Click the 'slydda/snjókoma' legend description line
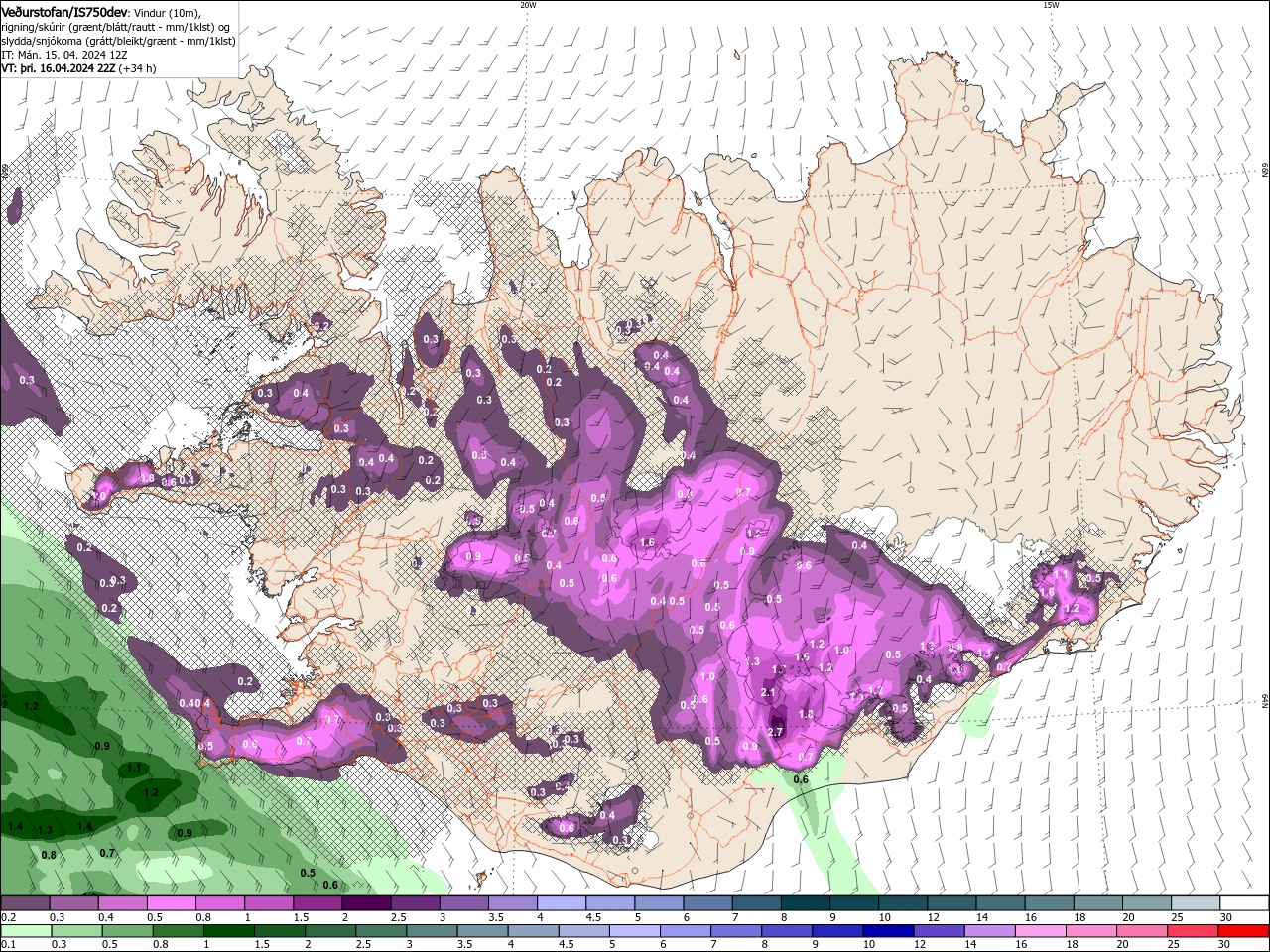The image size is (1270, 952). click(x=118, y=41)
